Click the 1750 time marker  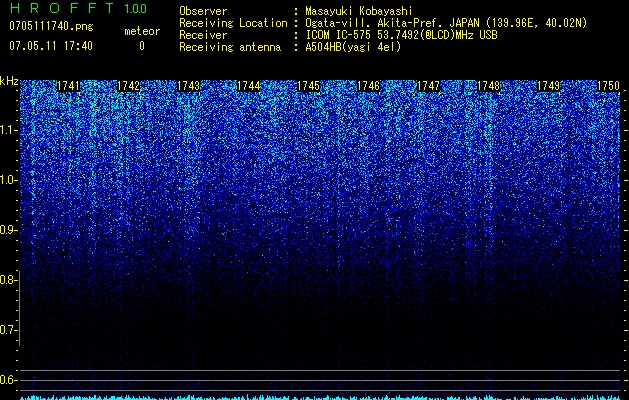pos(609,86)
